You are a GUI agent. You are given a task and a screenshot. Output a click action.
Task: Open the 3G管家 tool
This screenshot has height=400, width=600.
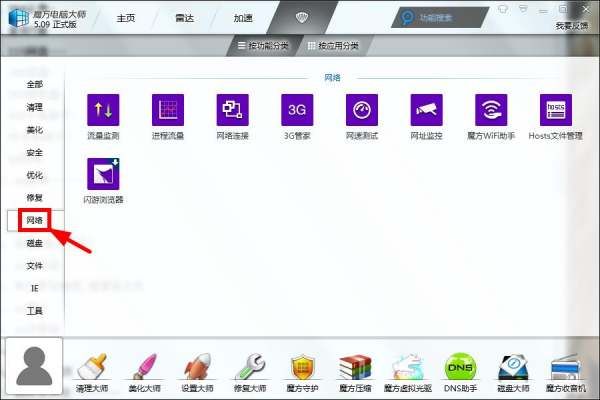coord(297,110)
